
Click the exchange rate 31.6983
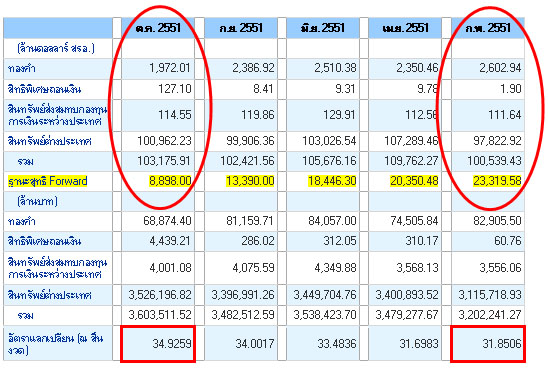(x=419, y=344)
